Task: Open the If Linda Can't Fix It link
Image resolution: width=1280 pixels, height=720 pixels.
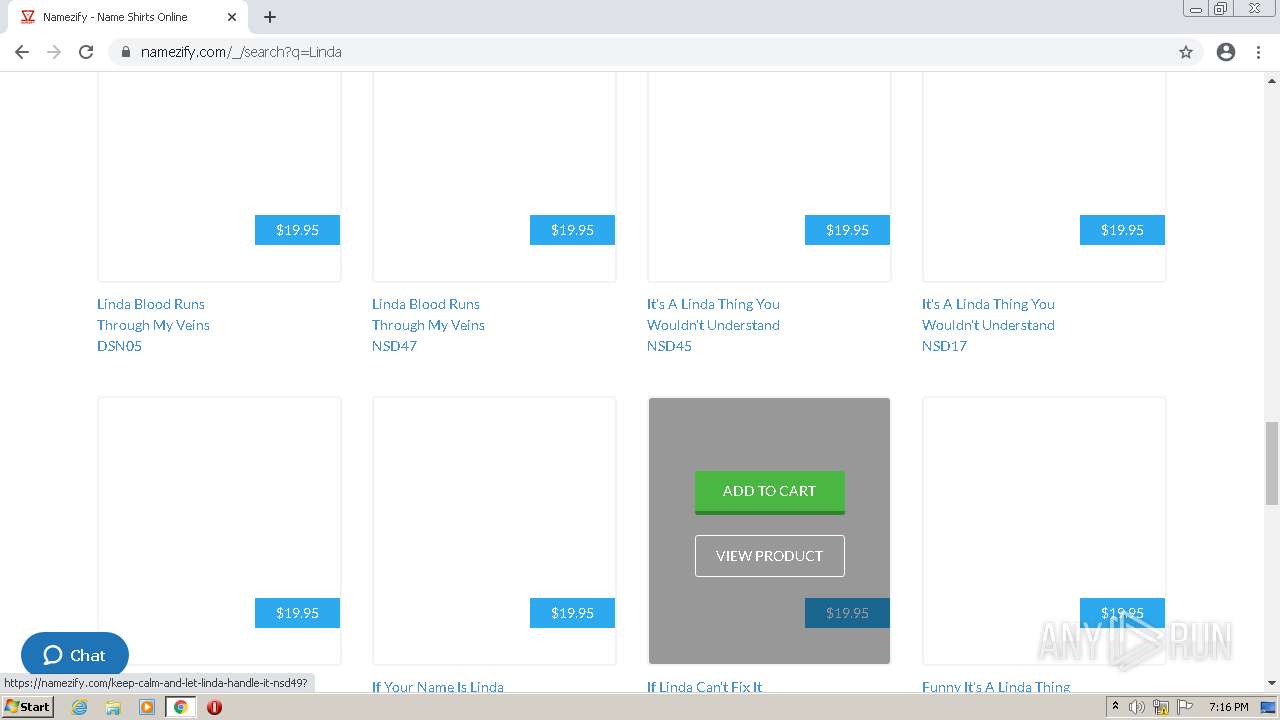Action: [705, 687]
